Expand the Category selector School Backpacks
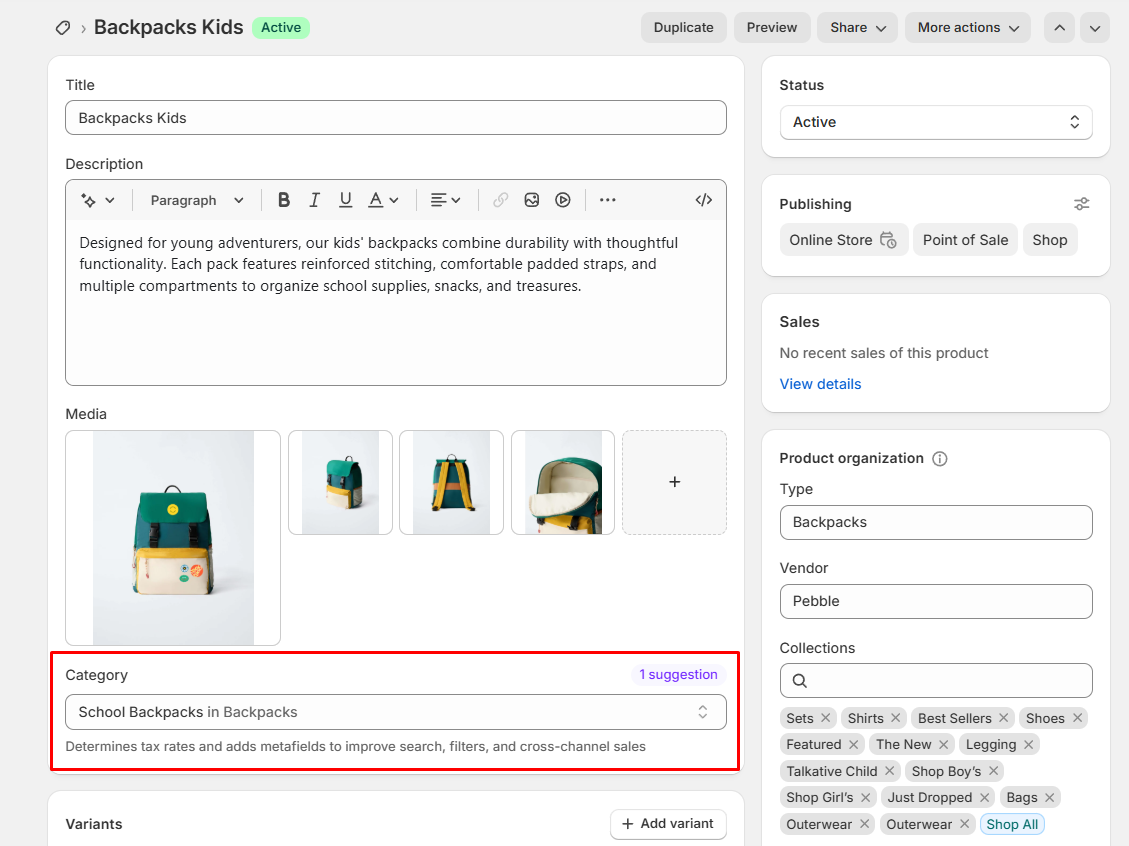The height and width of the screenshot is (846, 1129). pyautogui.click(x=395, y=712)
